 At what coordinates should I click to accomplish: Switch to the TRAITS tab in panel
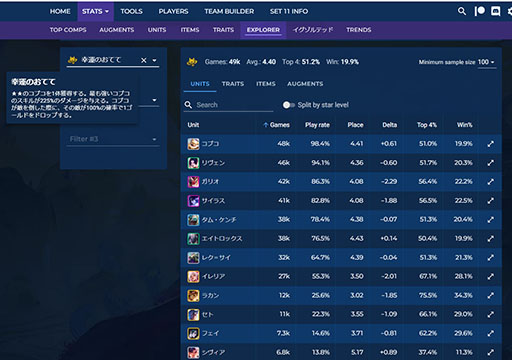pyautogui.click(x=233, y=84)
